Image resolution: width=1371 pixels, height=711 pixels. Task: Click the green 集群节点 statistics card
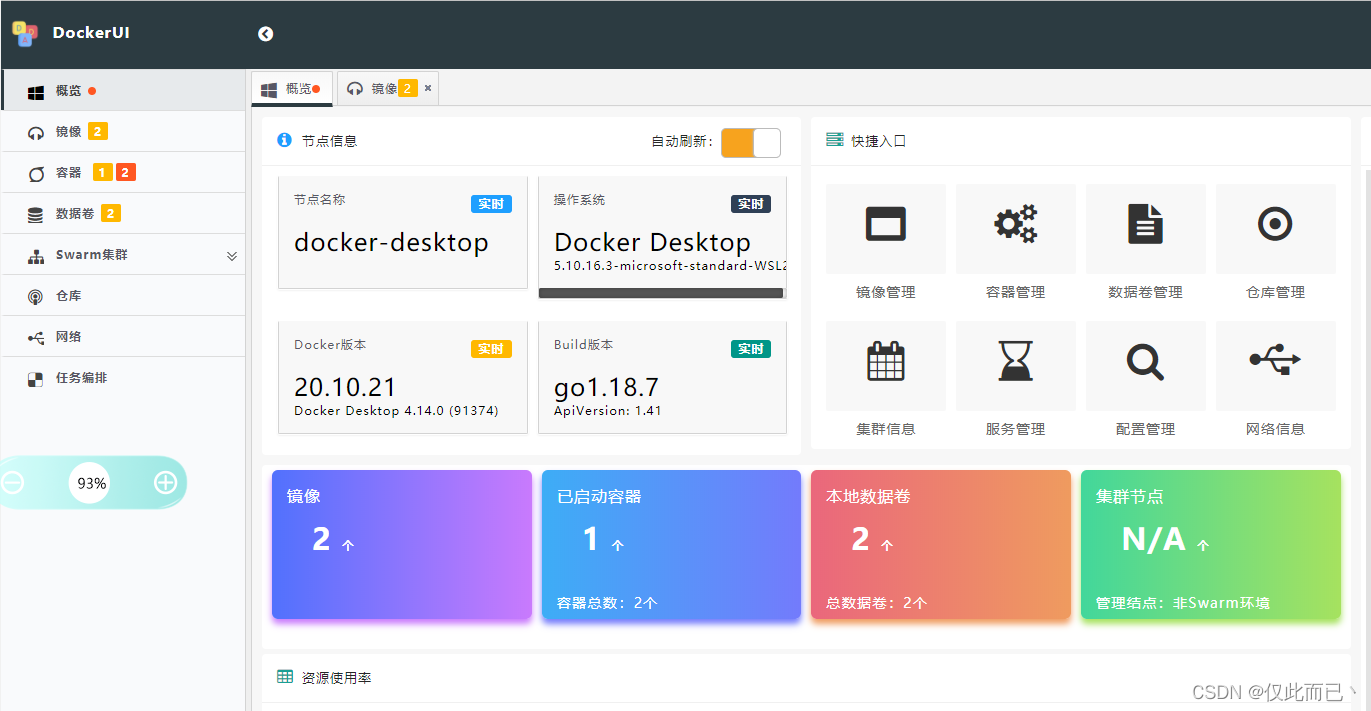pyautogui.click(x=1211, y=545)
